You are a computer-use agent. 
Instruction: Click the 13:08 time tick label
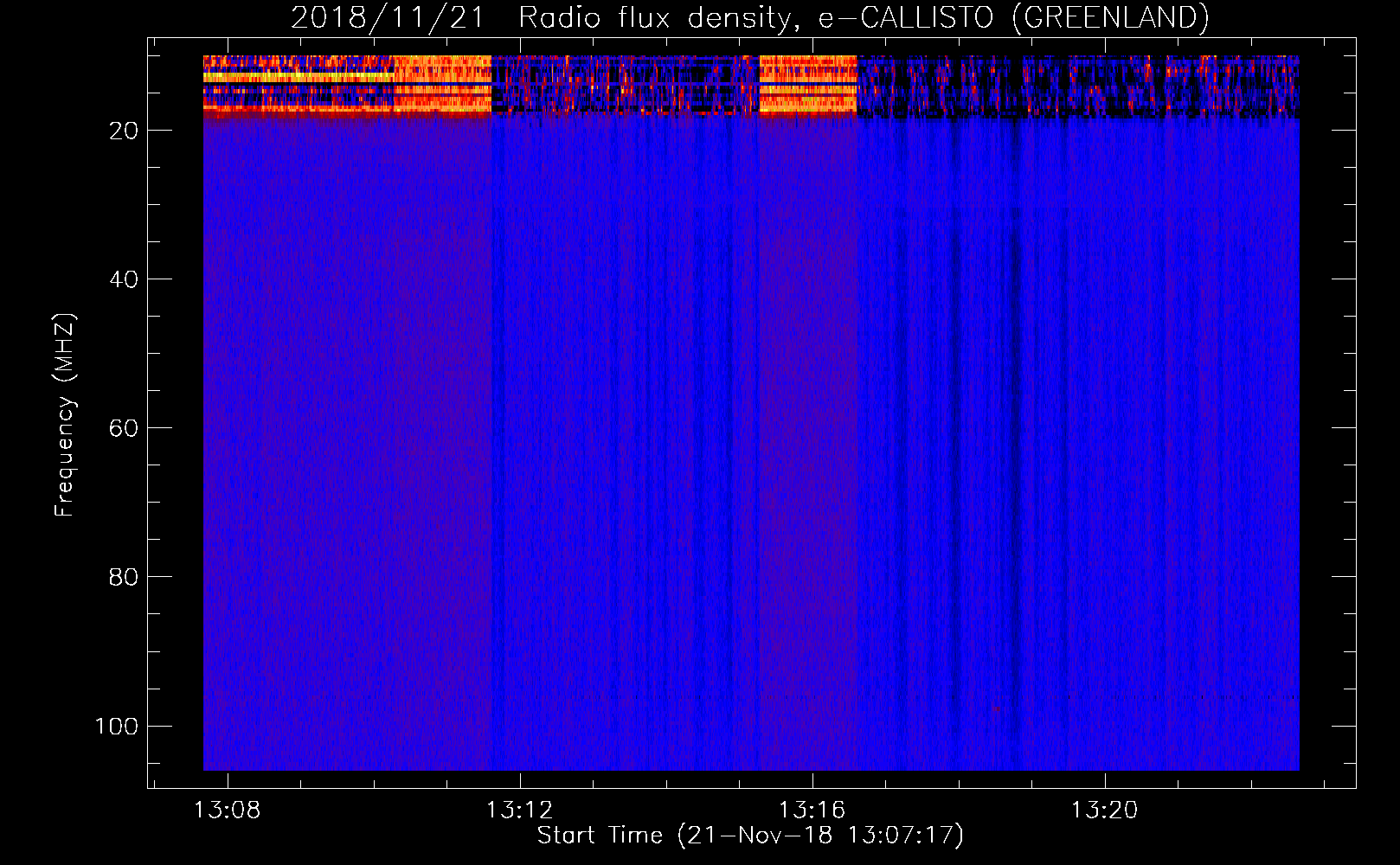coord(228,811)
